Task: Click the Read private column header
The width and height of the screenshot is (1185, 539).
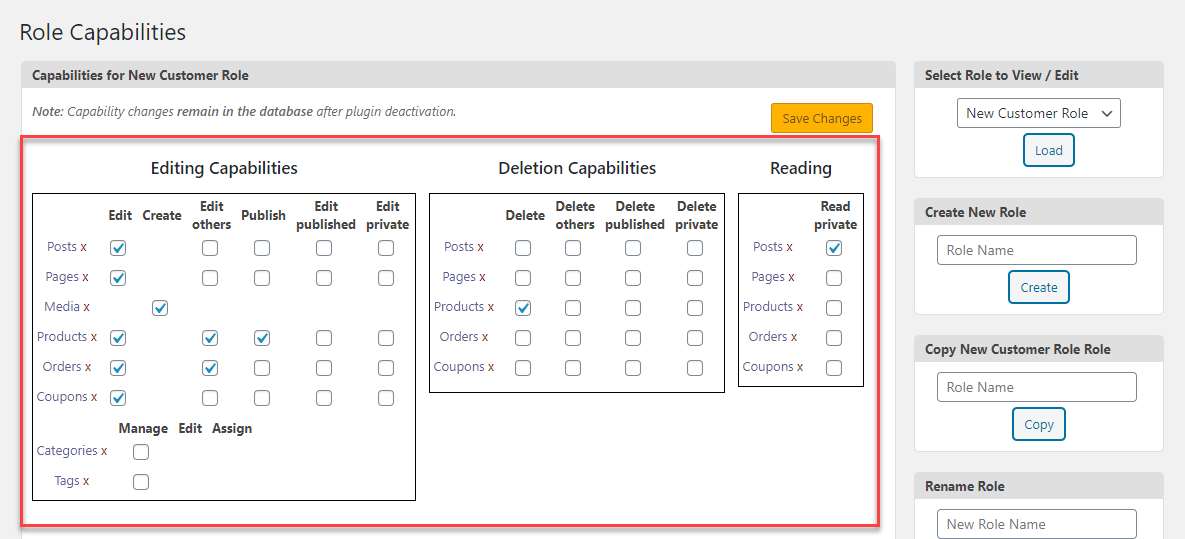Action: [x=835, y=215]
